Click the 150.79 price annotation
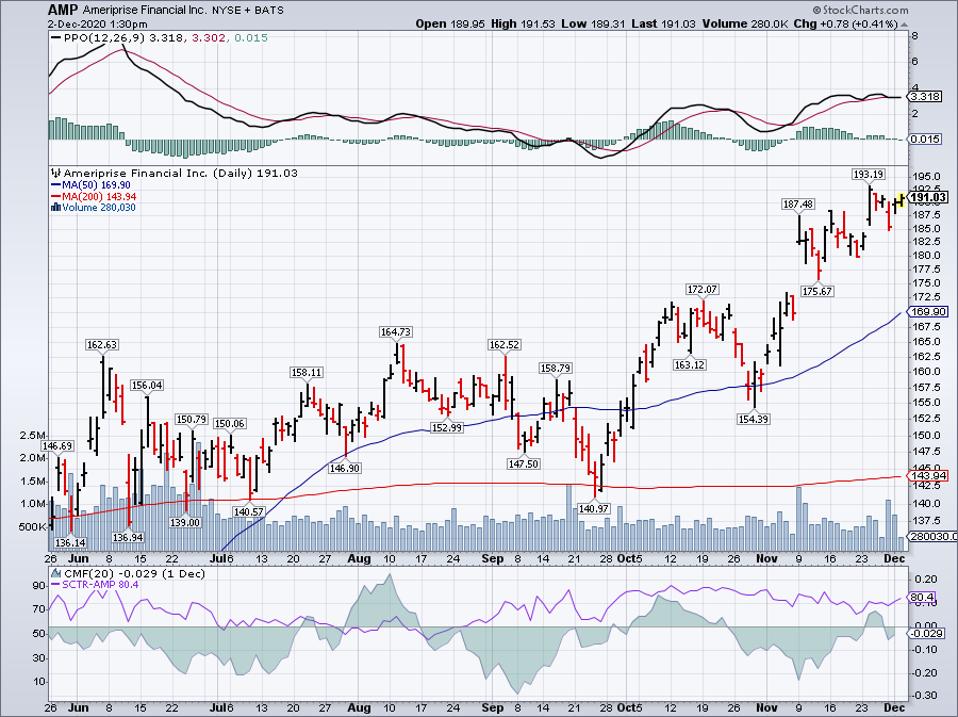Viewport: 958px width, 717px height. point(191,420)
